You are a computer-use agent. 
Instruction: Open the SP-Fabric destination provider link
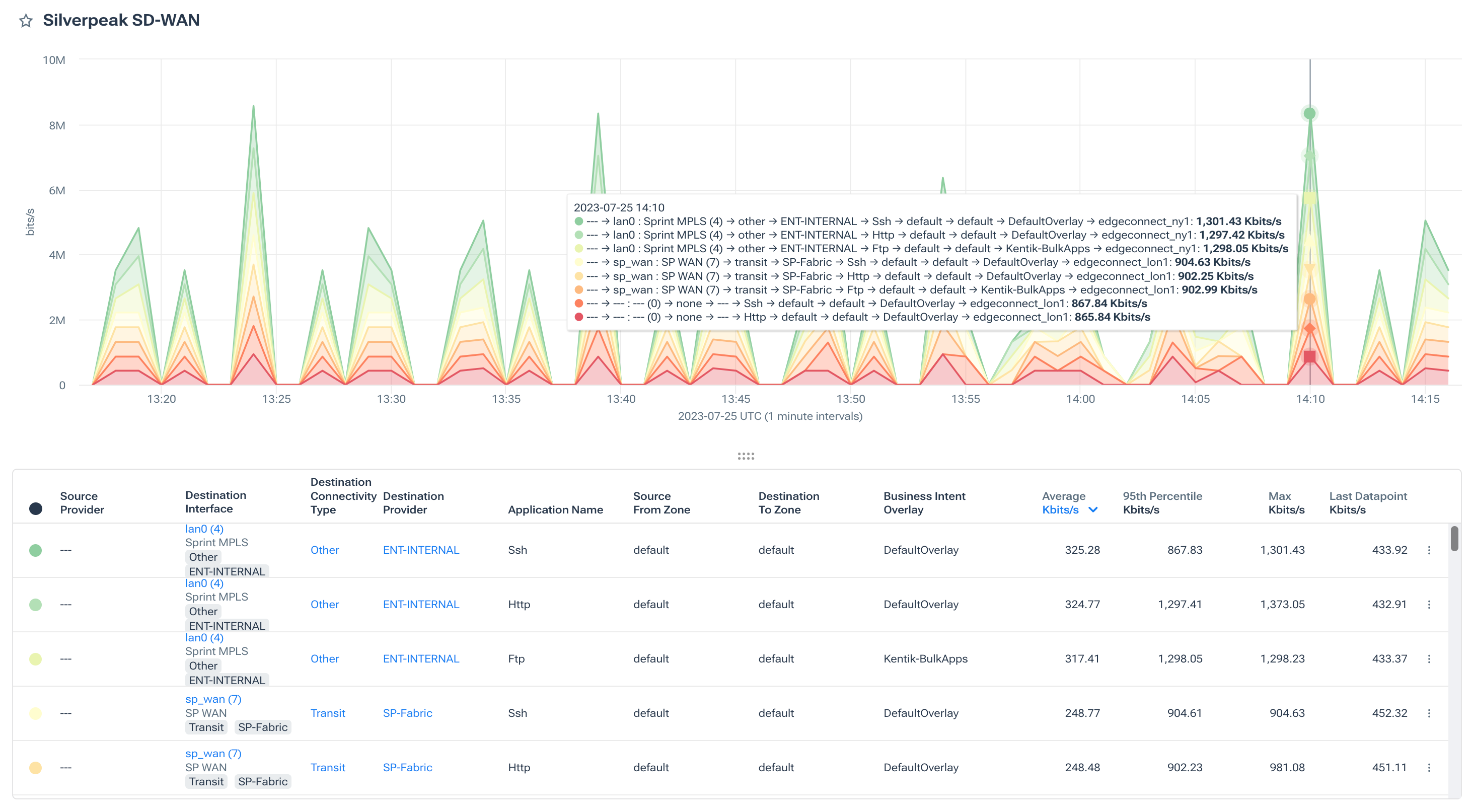click(x=407, y=713)
